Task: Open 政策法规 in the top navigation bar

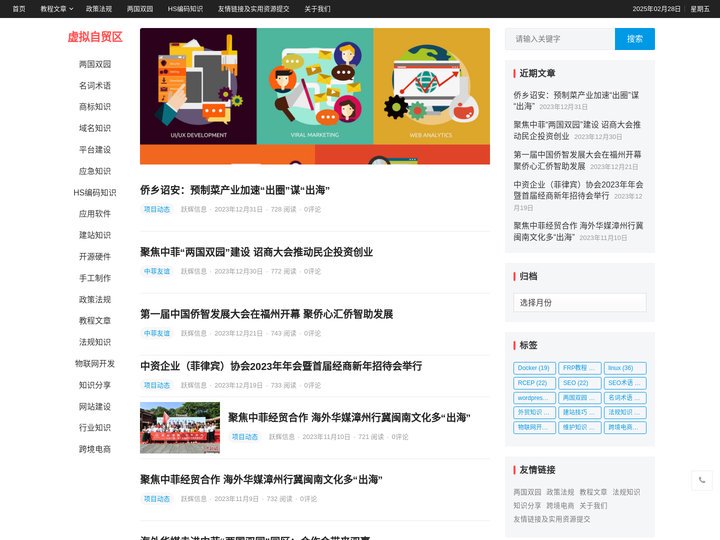Action: coord(99,9)
